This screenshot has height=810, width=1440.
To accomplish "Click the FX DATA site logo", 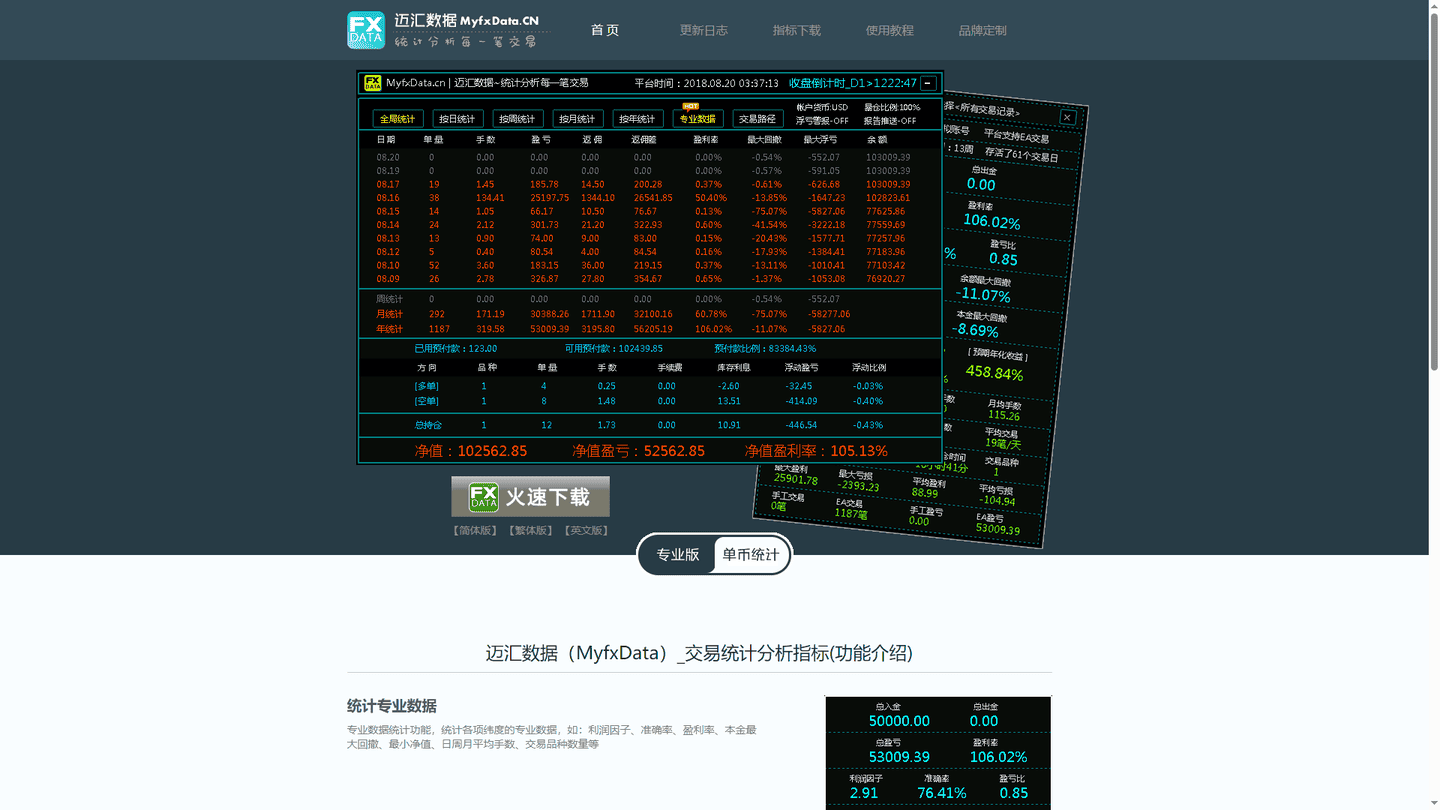I will tap(366, 30).
